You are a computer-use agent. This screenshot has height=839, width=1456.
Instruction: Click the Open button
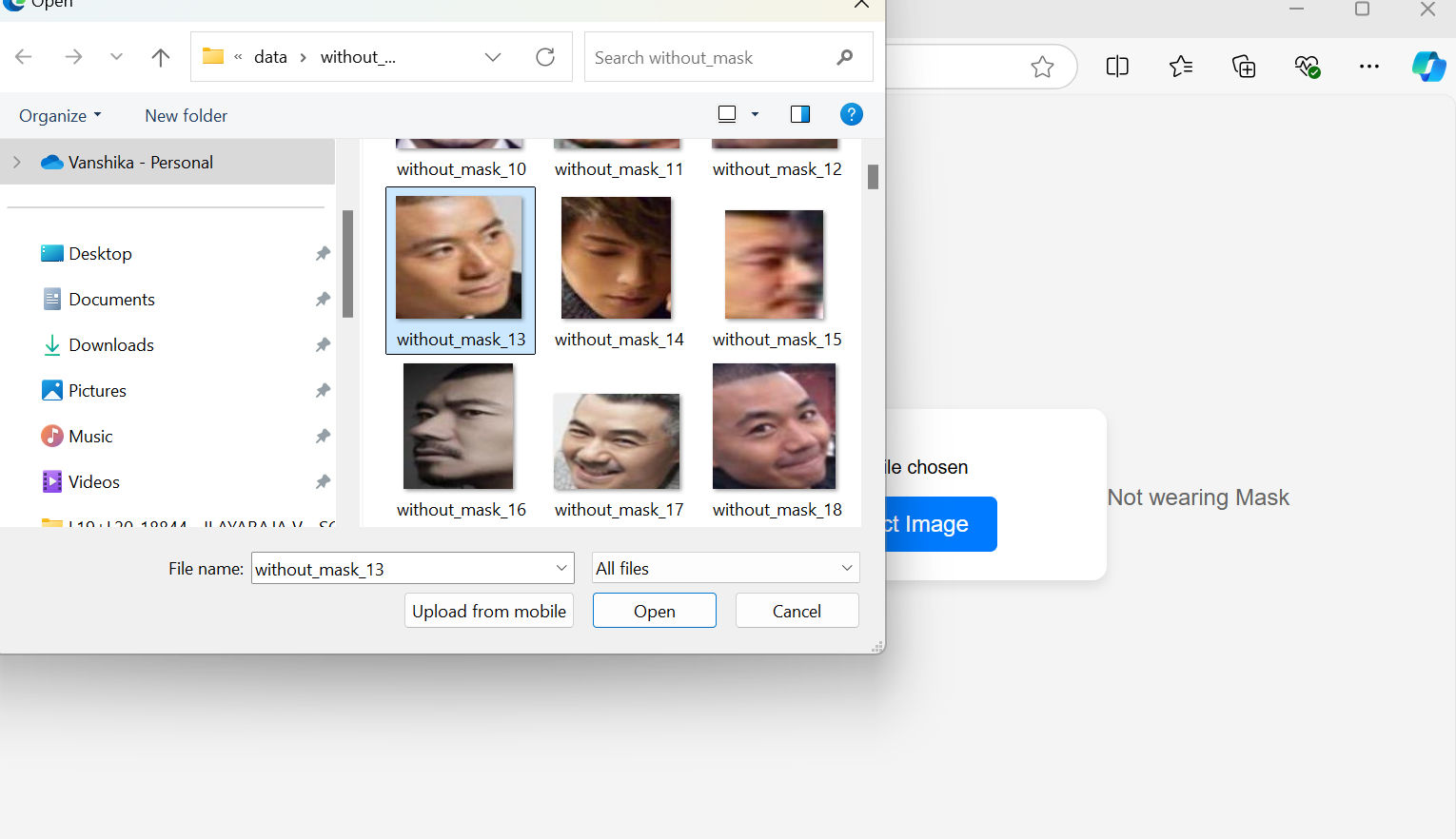tap(655, 611)
